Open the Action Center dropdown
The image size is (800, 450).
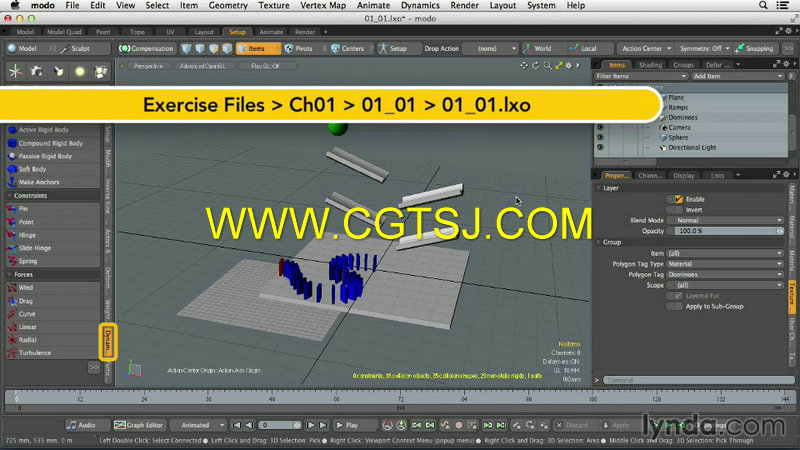[646, 48]
